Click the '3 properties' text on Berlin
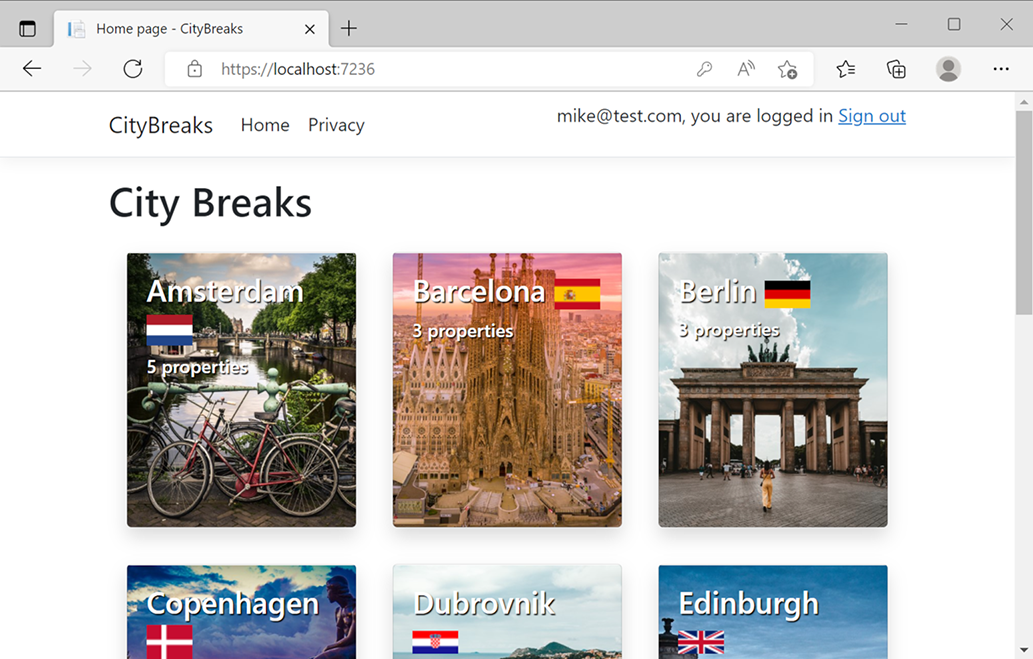This screenshot has width=1033, height=659. [x=729, y=330]
